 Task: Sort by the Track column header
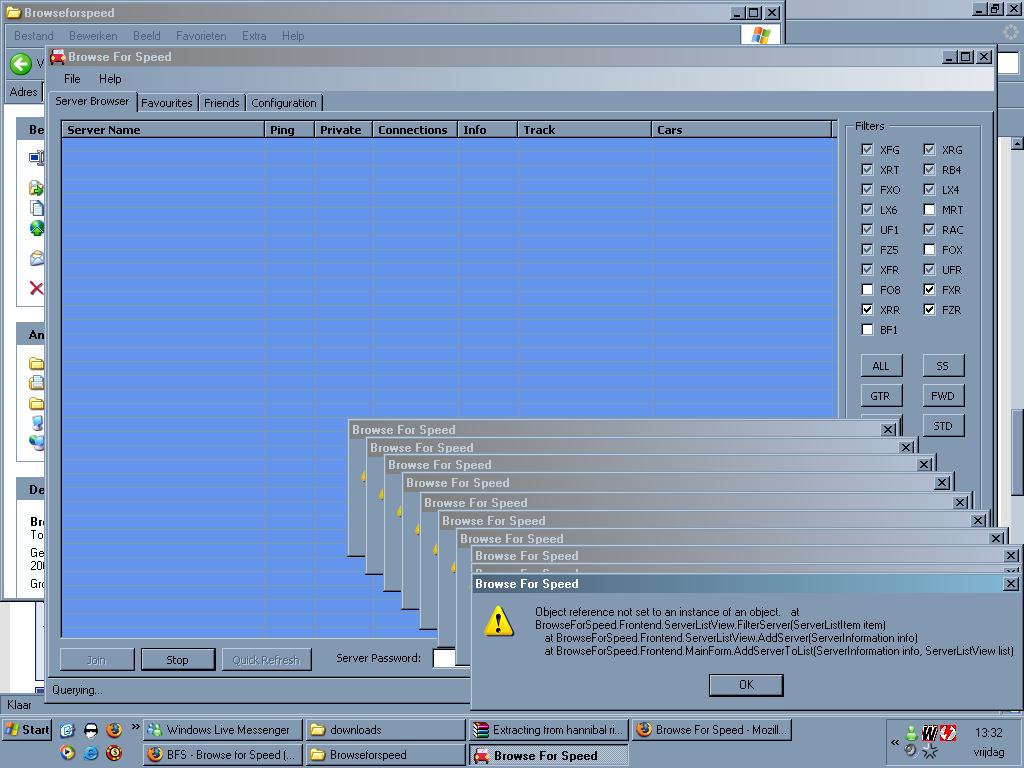click(584, 129)
